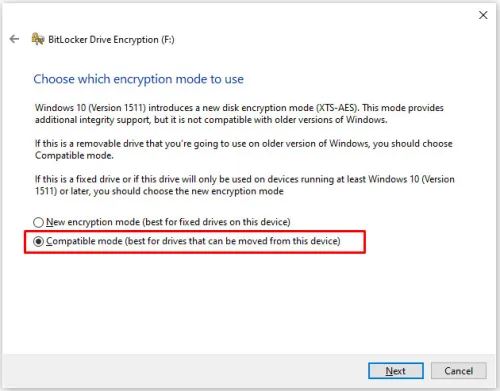
Task: Click the '(best for fixed drives on this device)' text
Action: 216,222
